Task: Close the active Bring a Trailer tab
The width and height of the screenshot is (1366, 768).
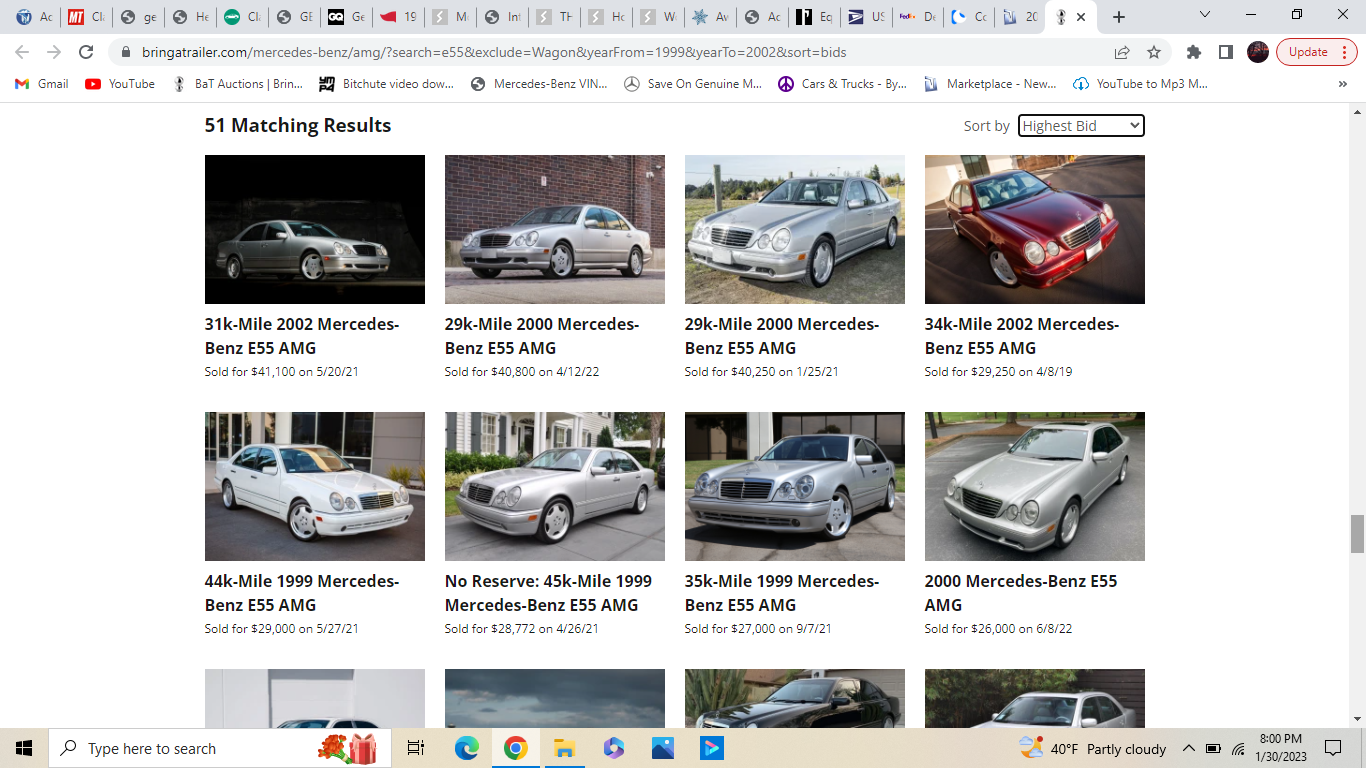Action: tap(1081, 17)
